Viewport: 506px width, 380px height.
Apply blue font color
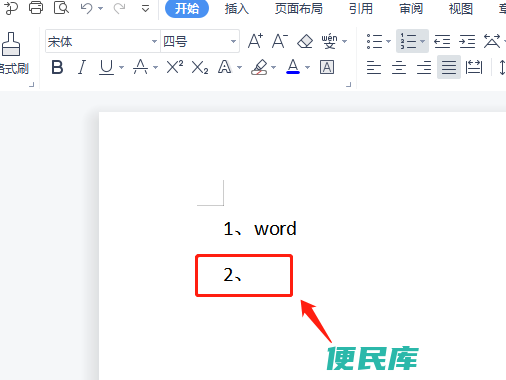point(293,67)
